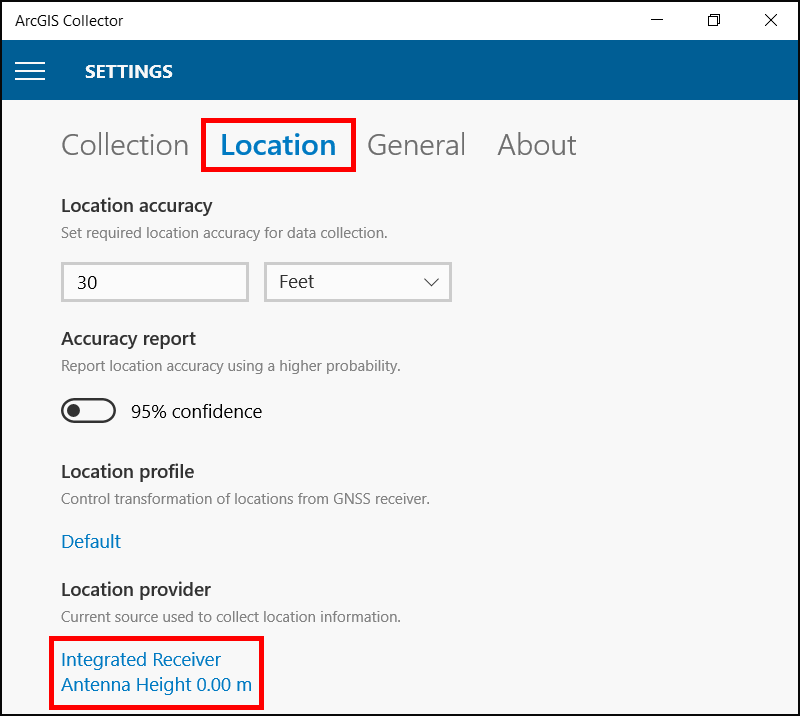
Task: Open the hamburger navigation menu
Action: pyautogui.click(x=30, y=71)
